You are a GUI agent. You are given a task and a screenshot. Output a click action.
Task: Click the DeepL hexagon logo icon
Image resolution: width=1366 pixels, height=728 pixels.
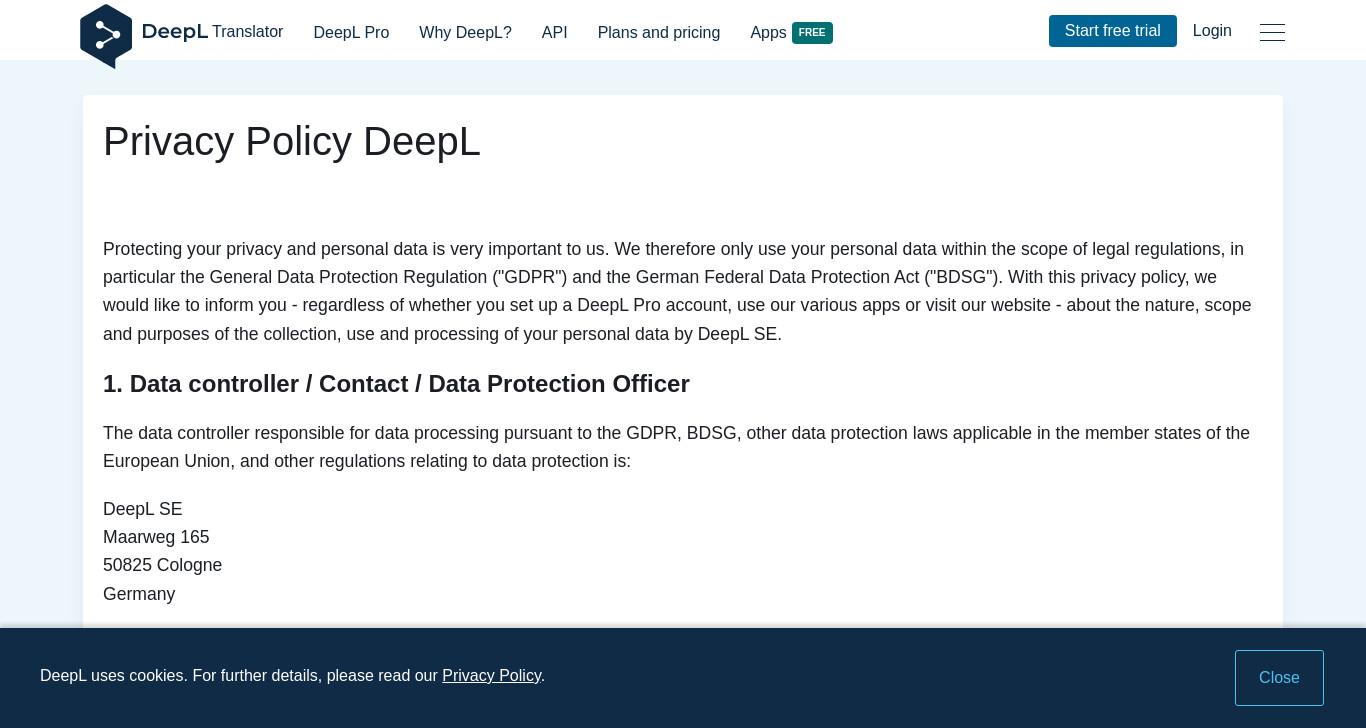pyautogui.click(x=106, y=36)
